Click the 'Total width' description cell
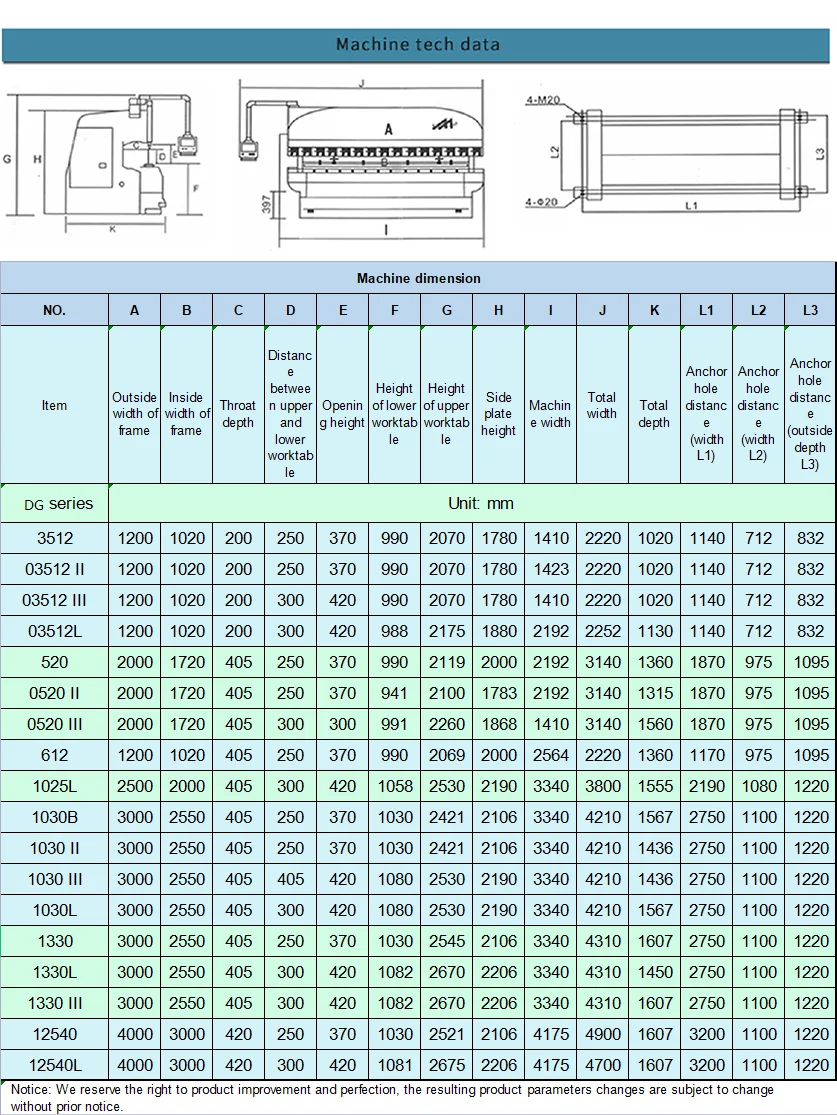Viewport: 837px width, 1115px height. point(602,405)
